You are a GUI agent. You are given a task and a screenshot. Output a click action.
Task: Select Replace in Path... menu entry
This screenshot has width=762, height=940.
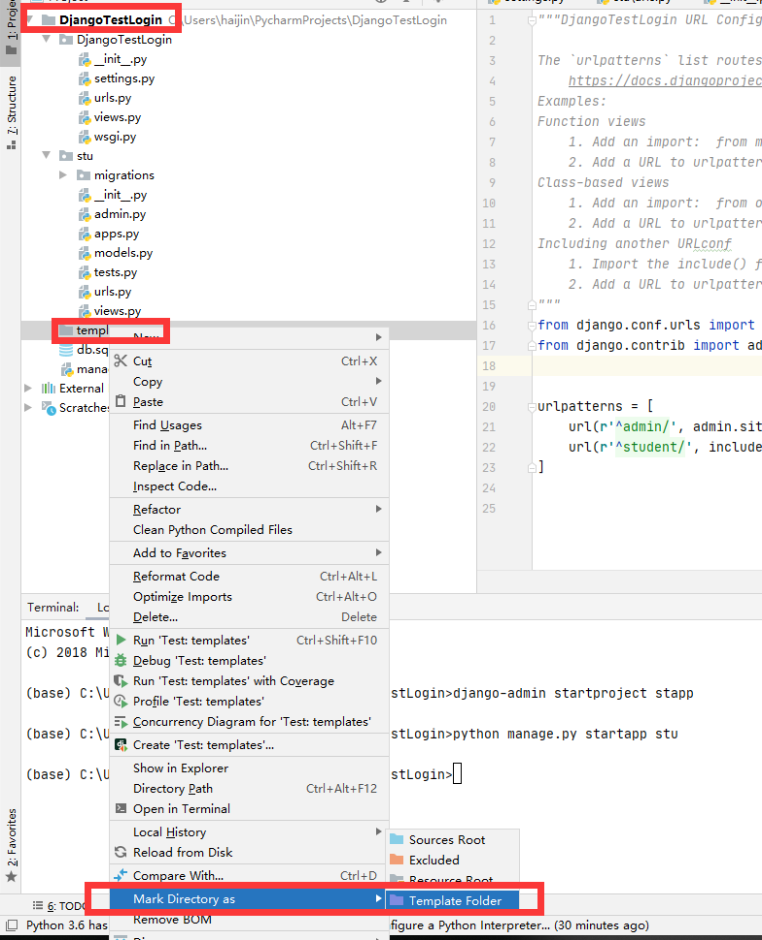pyautogui.click(x=249, y=466)
